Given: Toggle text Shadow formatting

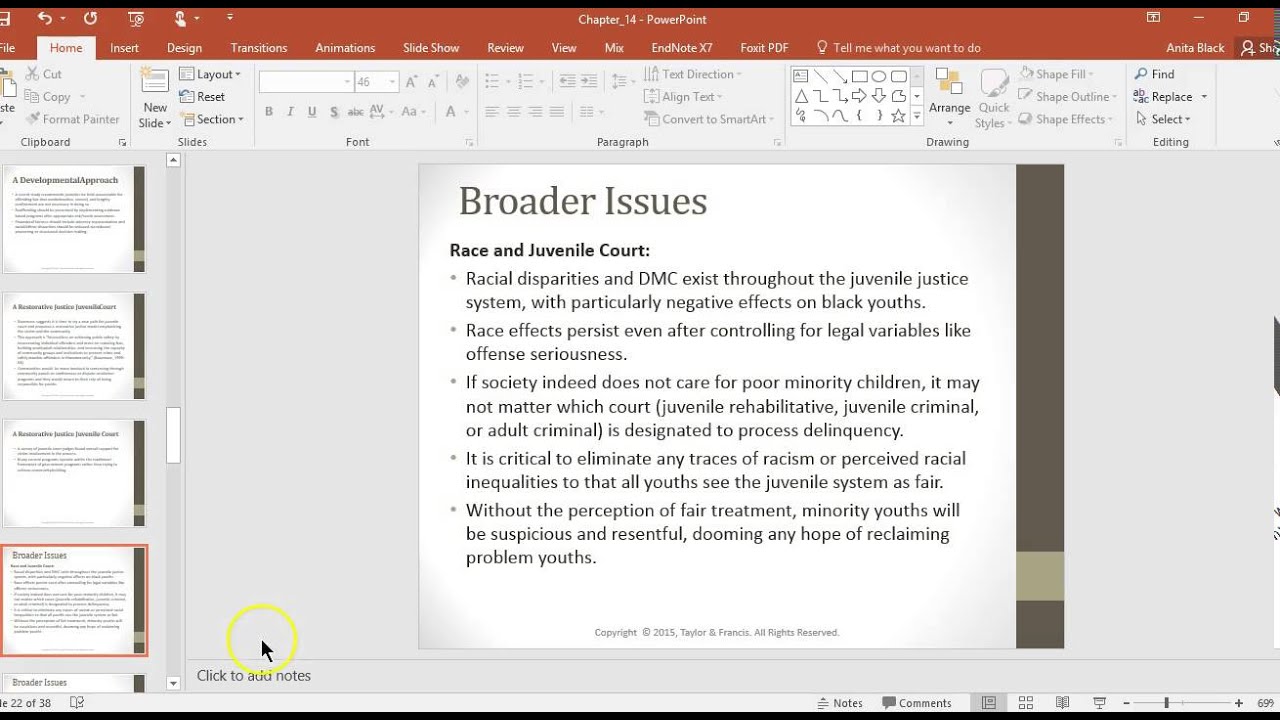Looking at the screenshot, I should 335,112.
